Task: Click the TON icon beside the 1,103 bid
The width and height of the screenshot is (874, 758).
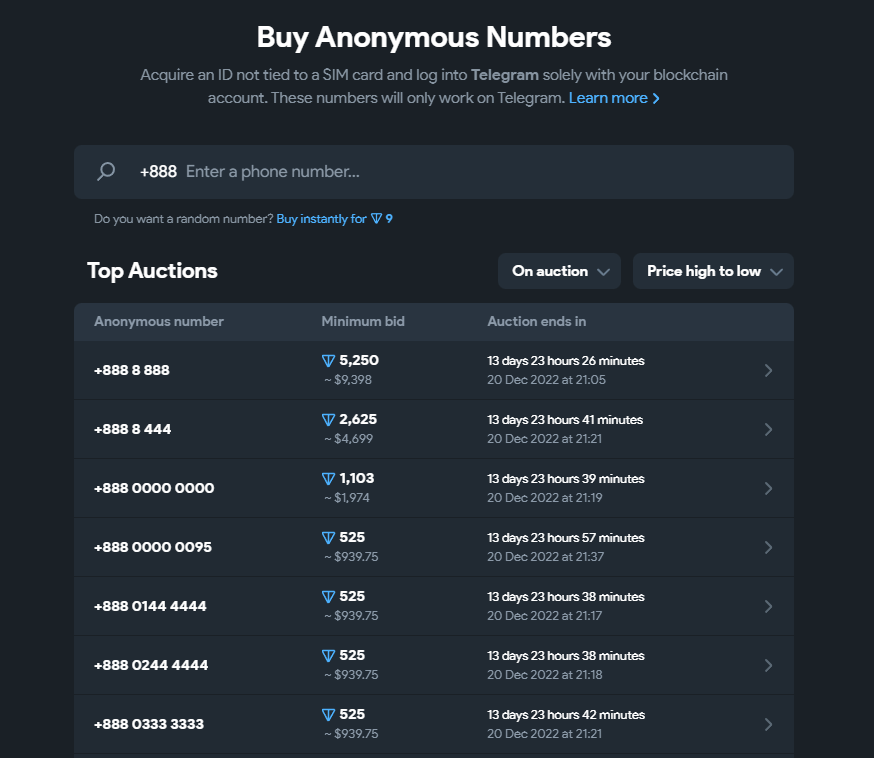Action: (328, 479)
